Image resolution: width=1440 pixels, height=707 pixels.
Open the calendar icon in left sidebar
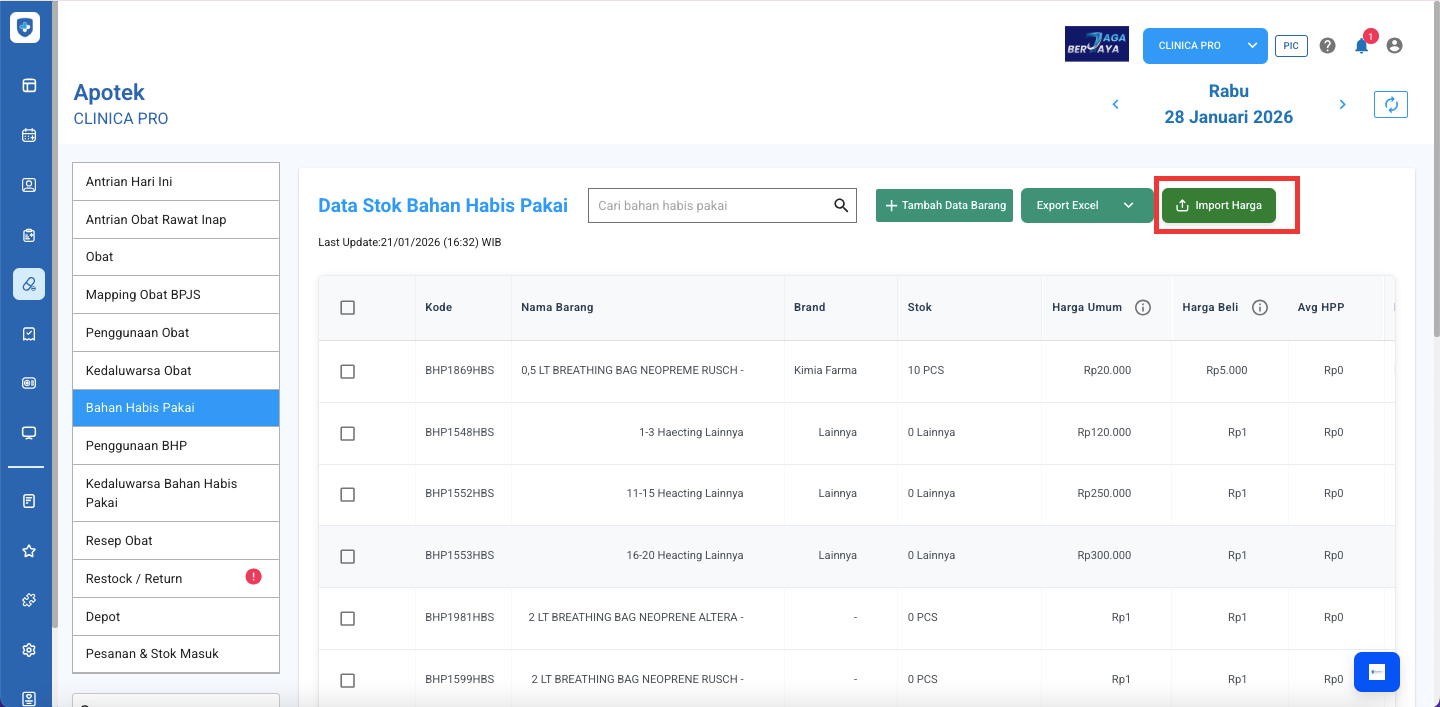pyautogui.click(x=29, y=135)
